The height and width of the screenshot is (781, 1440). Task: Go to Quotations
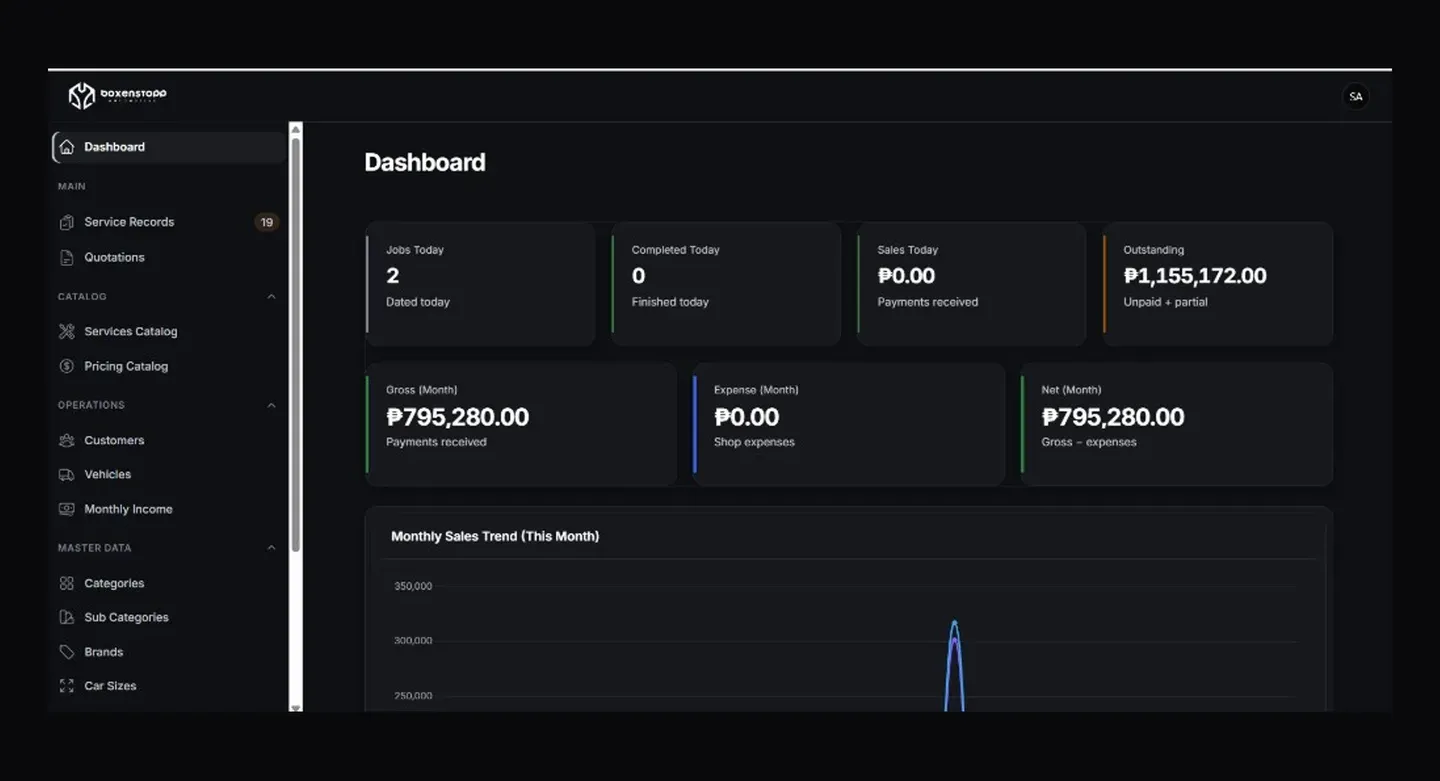click(x=169, y=257)
